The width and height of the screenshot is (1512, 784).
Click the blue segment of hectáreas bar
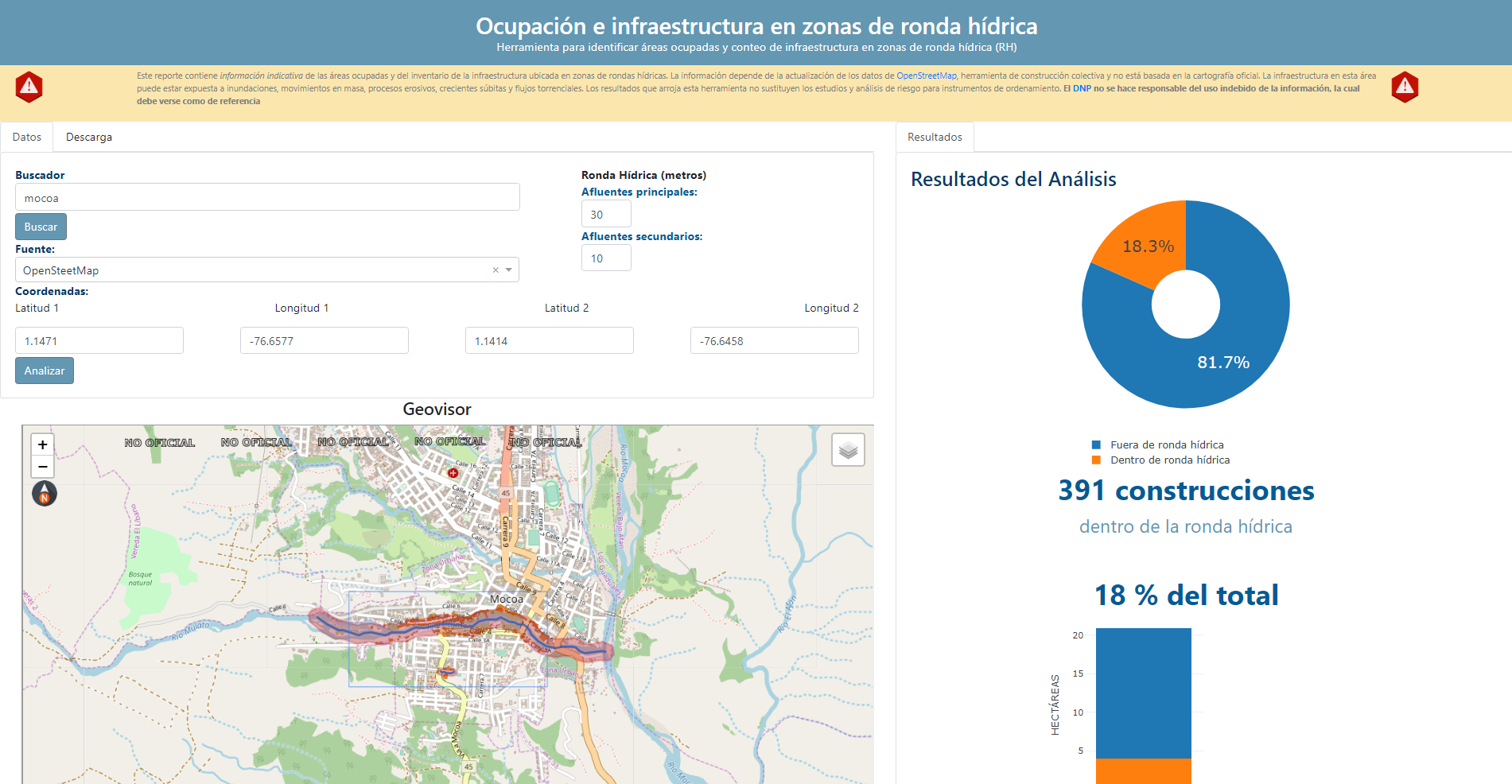tap(1143, 692)
